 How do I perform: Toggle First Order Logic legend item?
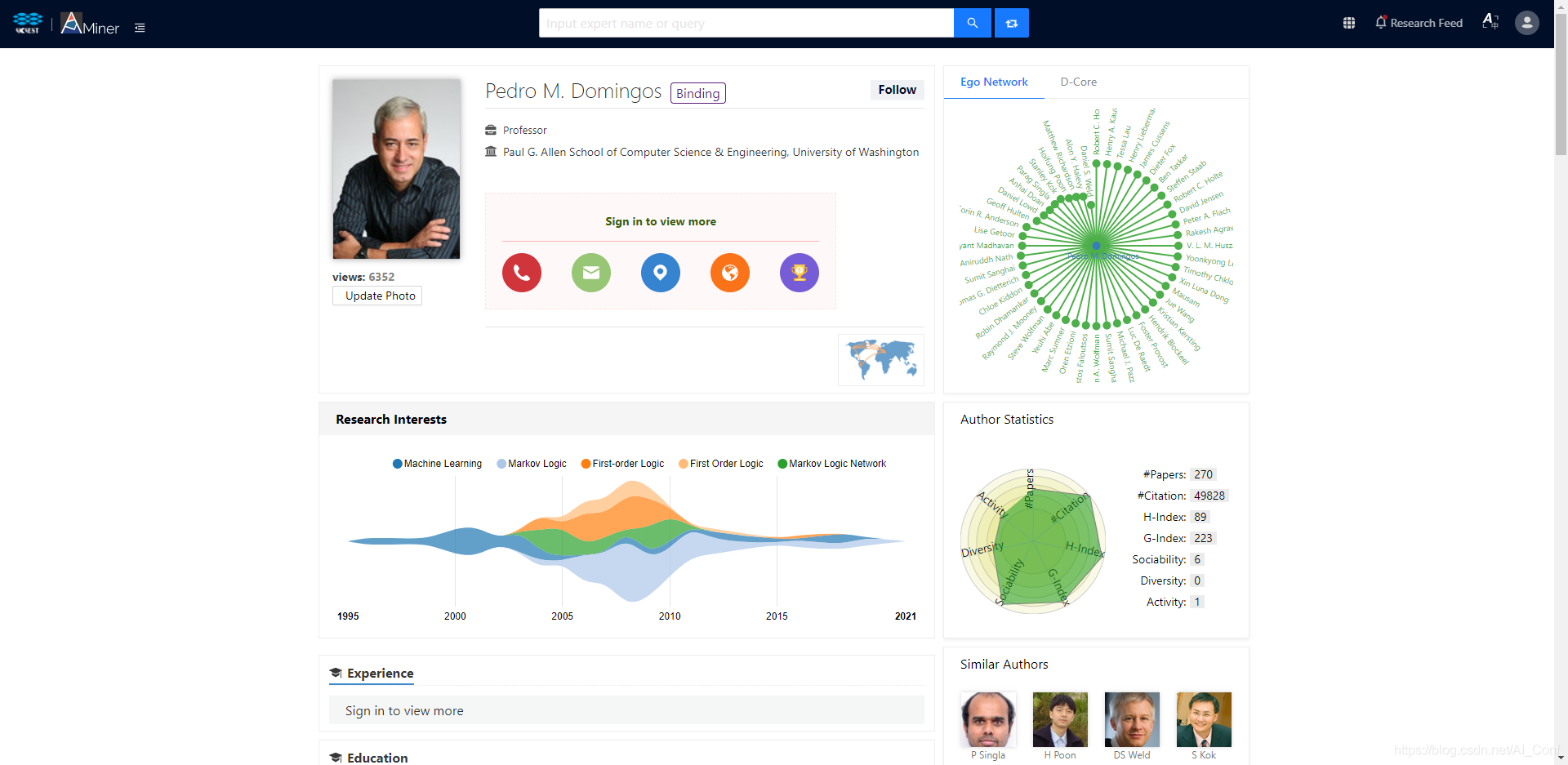tap(721, 464)
